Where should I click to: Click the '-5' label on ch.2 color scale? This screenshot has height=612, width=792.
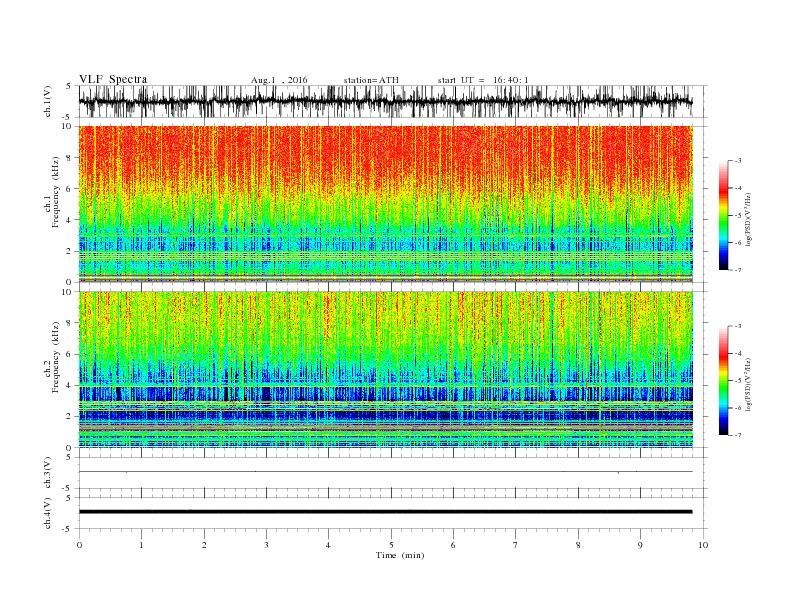pos(738,381)
